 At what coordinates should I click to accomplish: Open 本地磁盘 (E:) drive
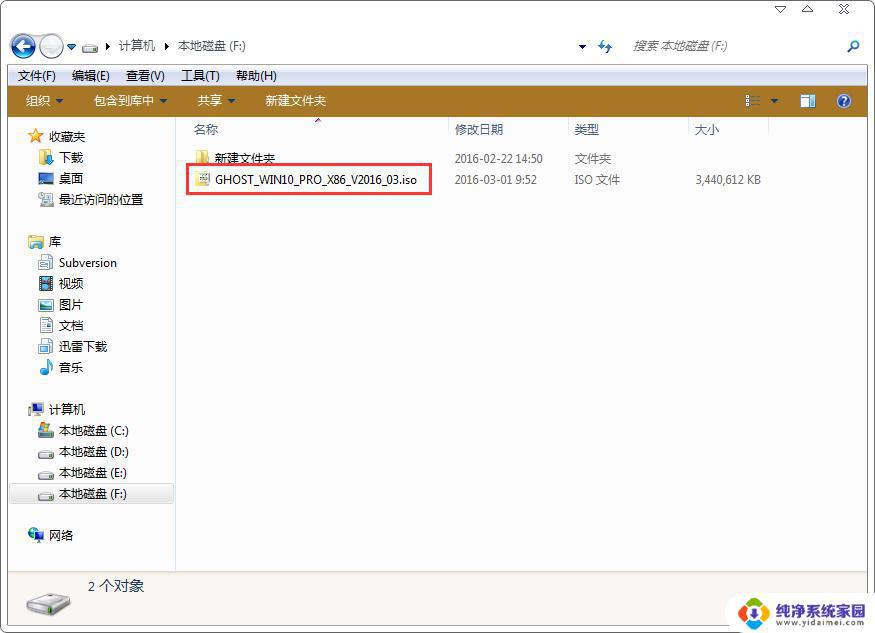point(93,473)
